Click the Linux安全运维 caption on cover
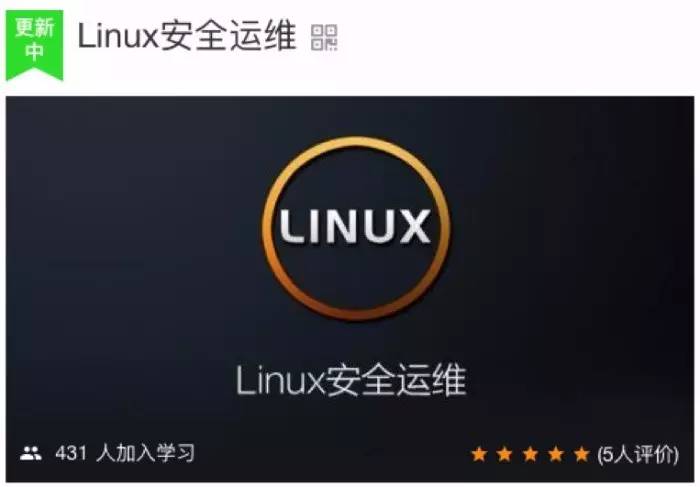 click(351, 380)
